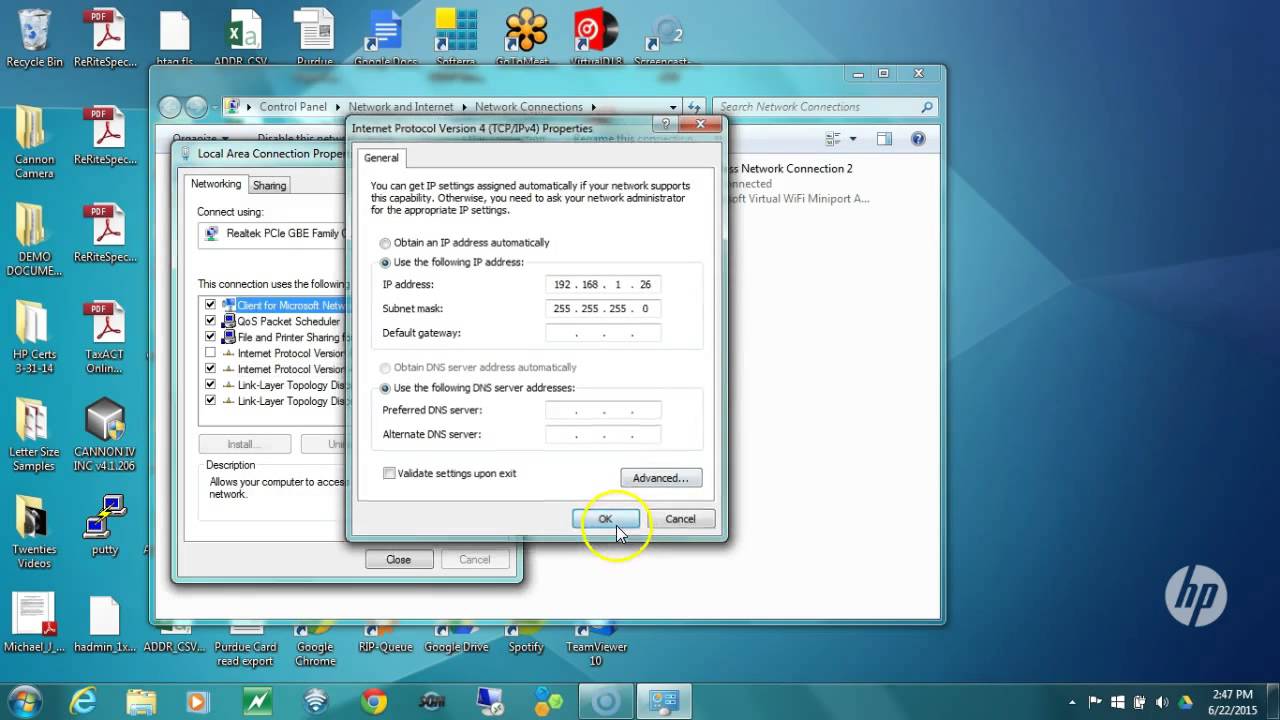
Task: Click the Action Center flag tray icon
Action: coord(1094,702)
